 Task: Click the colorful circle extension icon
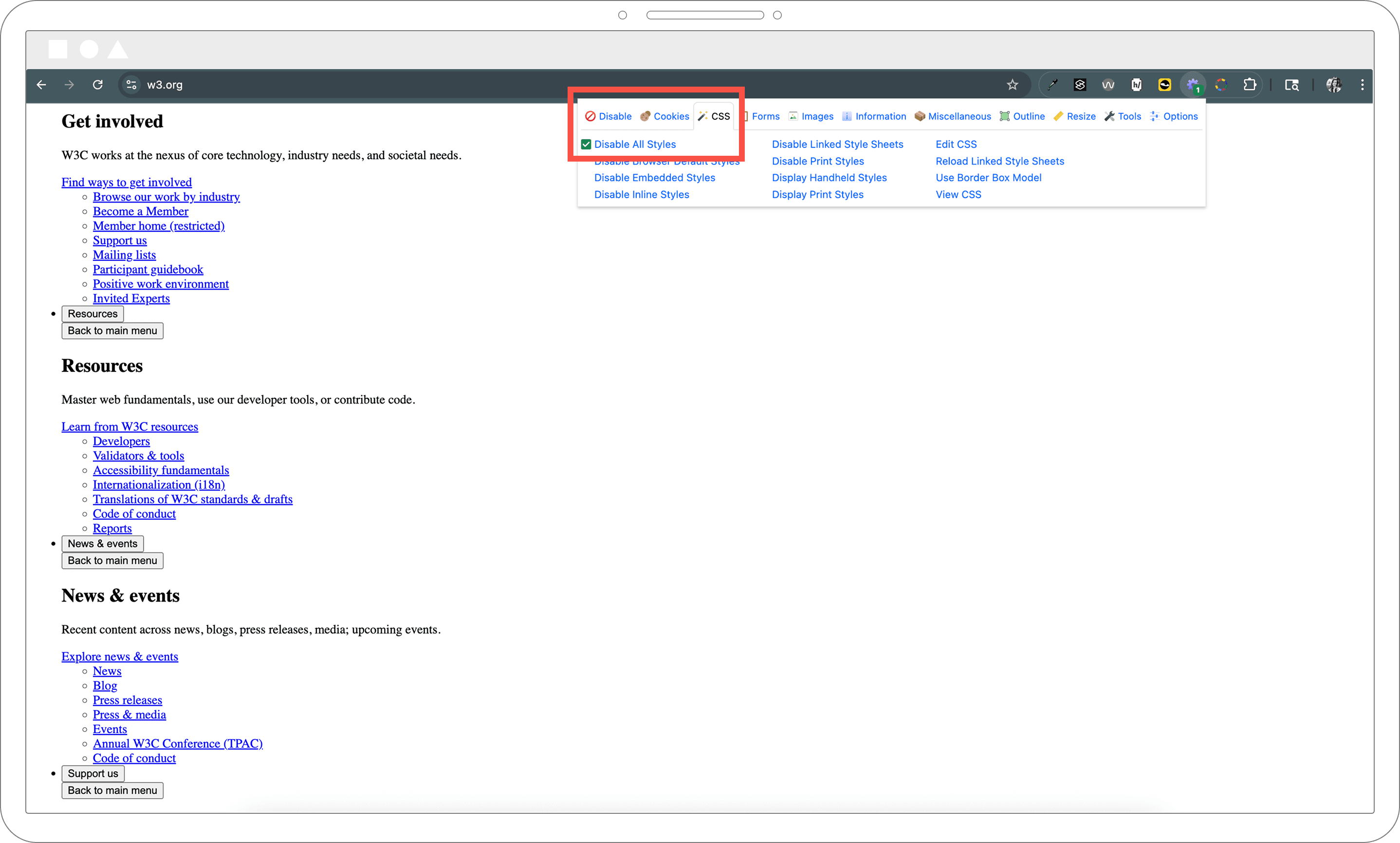pyautogui.click(x=1221, y=85)
